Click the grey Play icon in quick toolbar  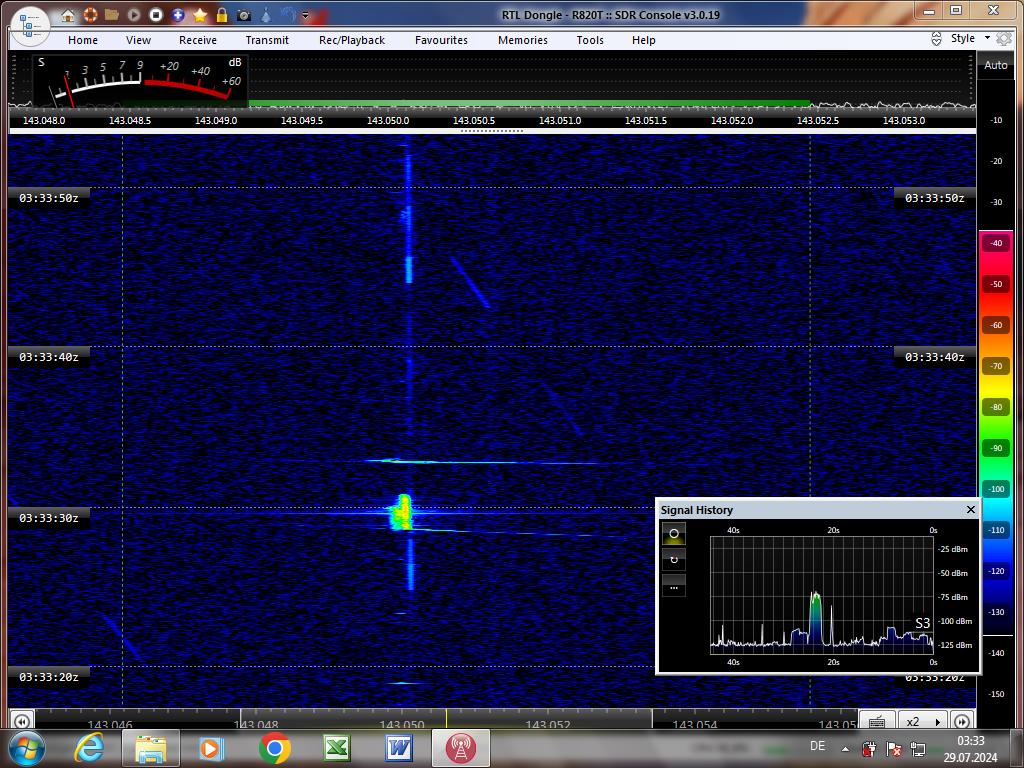(134, 14)
